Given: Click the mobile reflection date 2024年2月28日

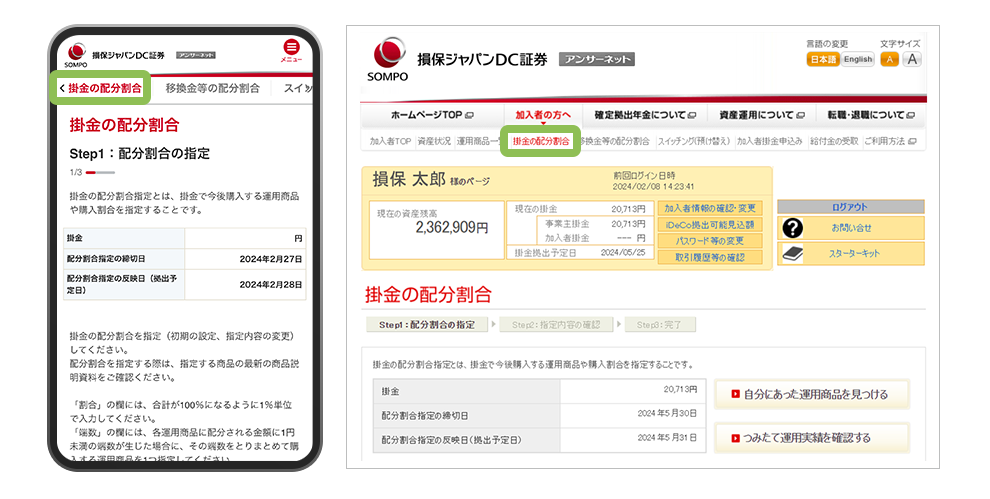Looking at the screenshot, I should 270,285.
